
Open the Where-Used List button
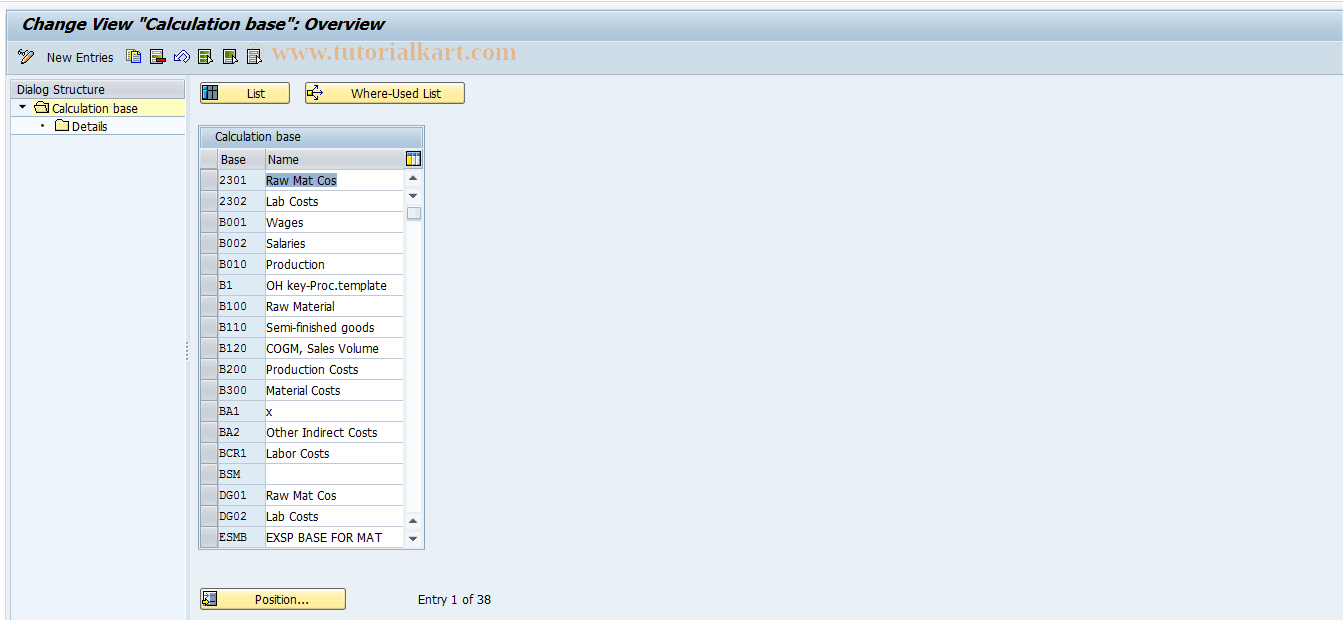point(385,93)
